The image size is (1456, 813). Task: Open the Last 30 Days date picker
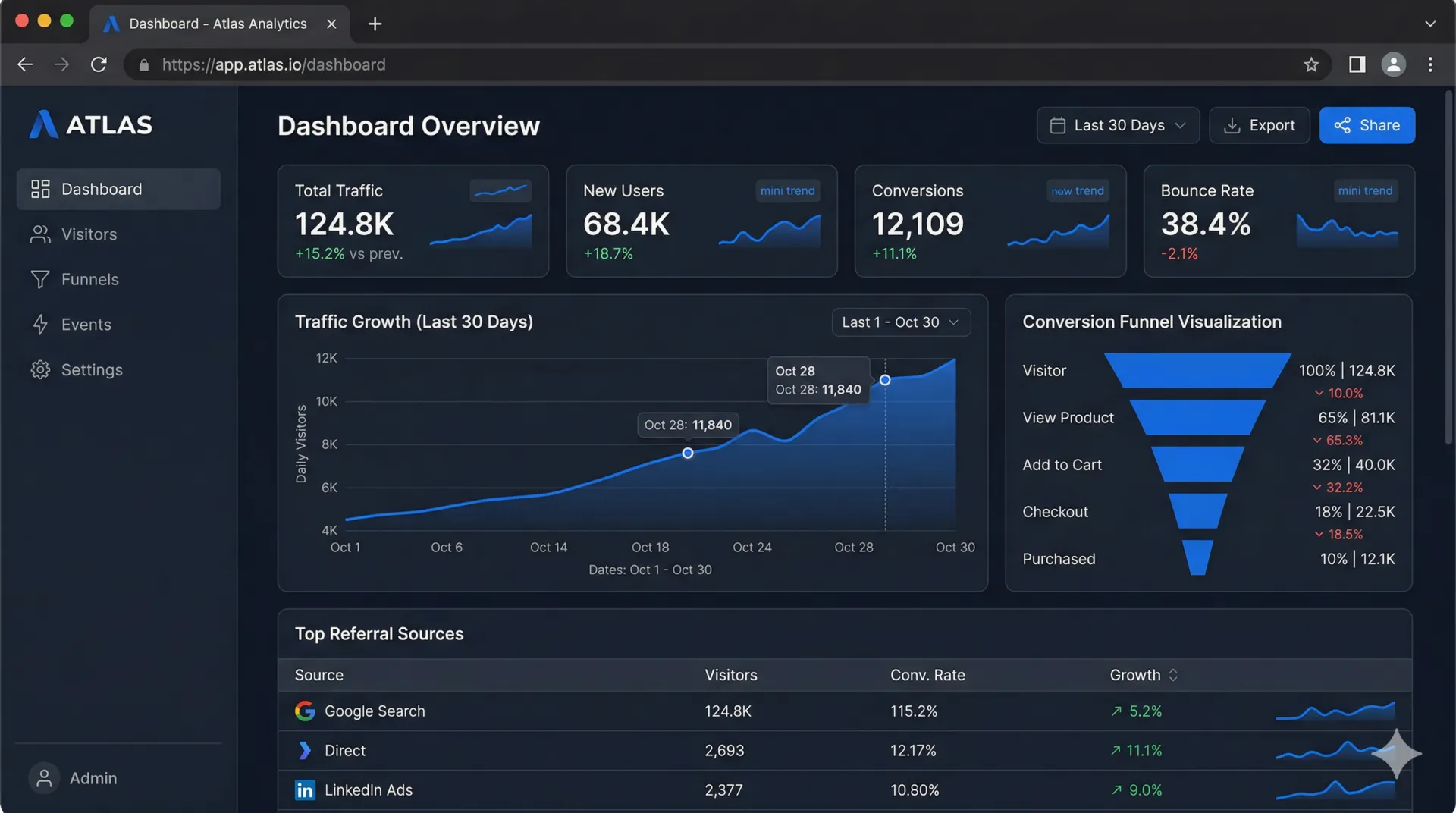coord(1117,125)
